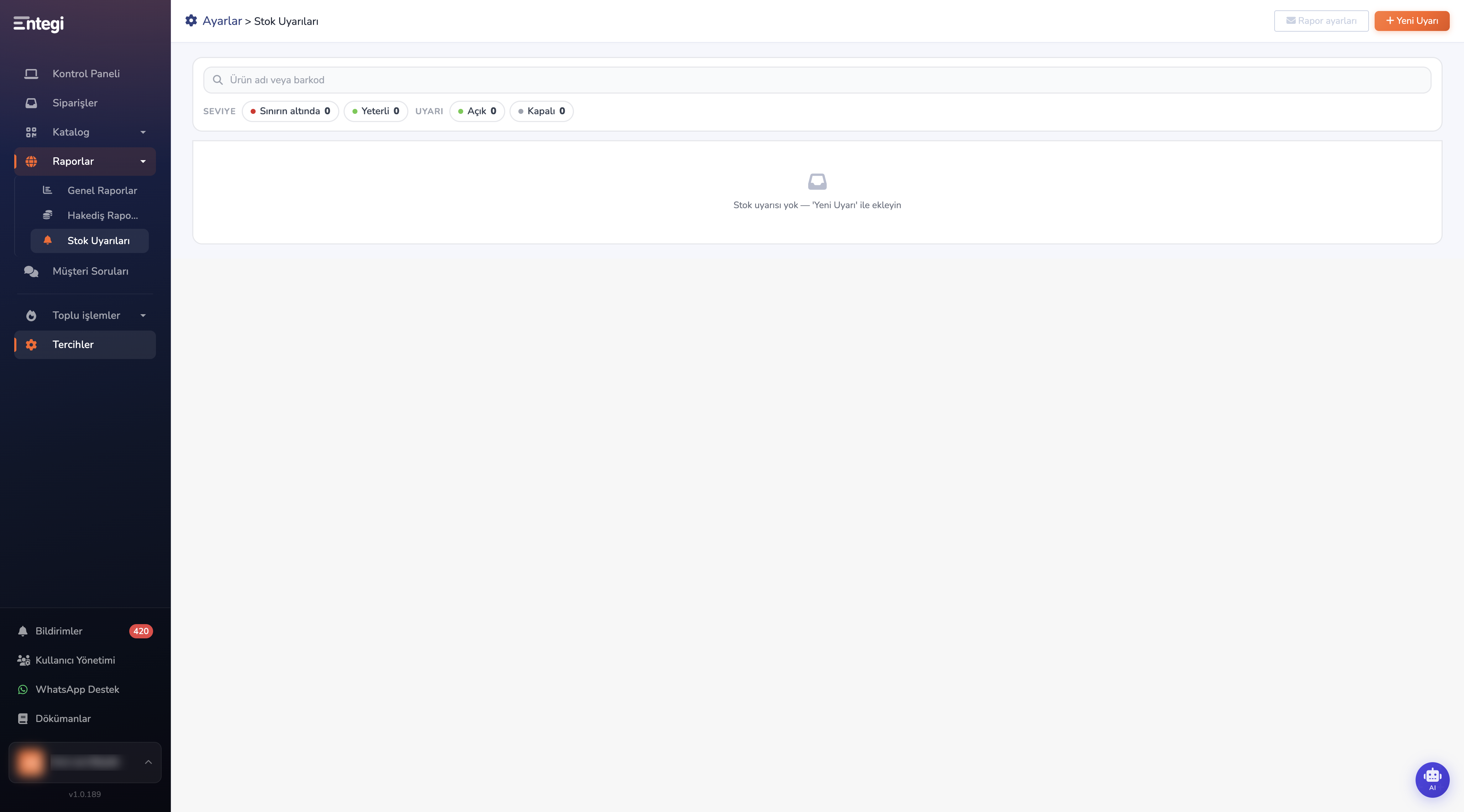Open Rapor ayarları button
Viewport: 1464px width, 812px height.
click(1321, 20)
